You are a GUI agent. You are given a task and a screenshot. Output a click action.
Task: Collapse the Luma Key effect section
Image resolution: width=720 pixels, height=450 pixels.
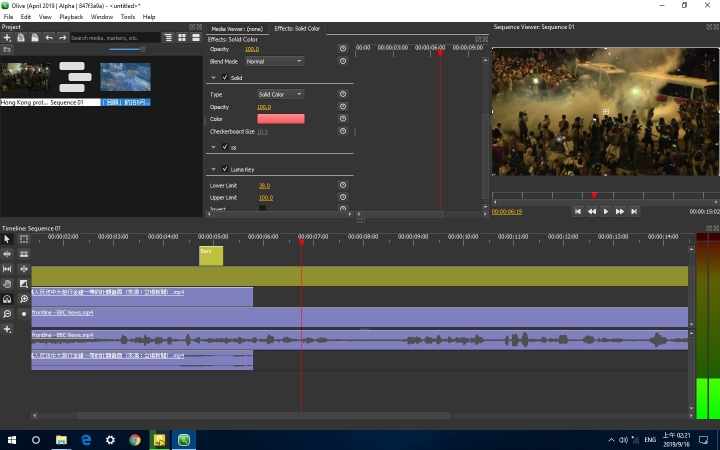tap(213, 169)
